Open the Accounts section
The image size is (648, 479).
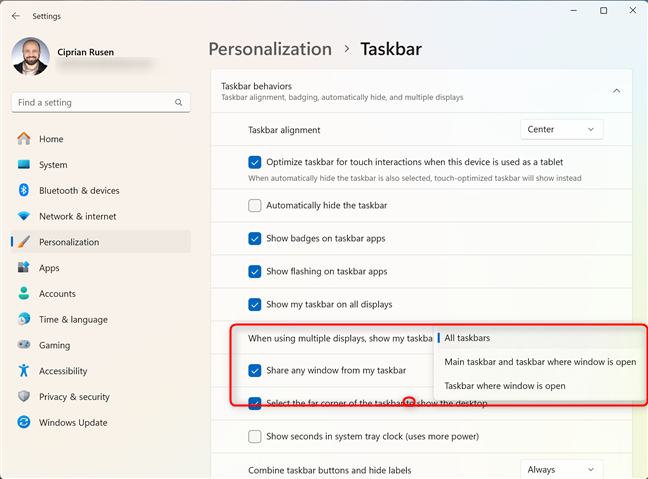101,293
